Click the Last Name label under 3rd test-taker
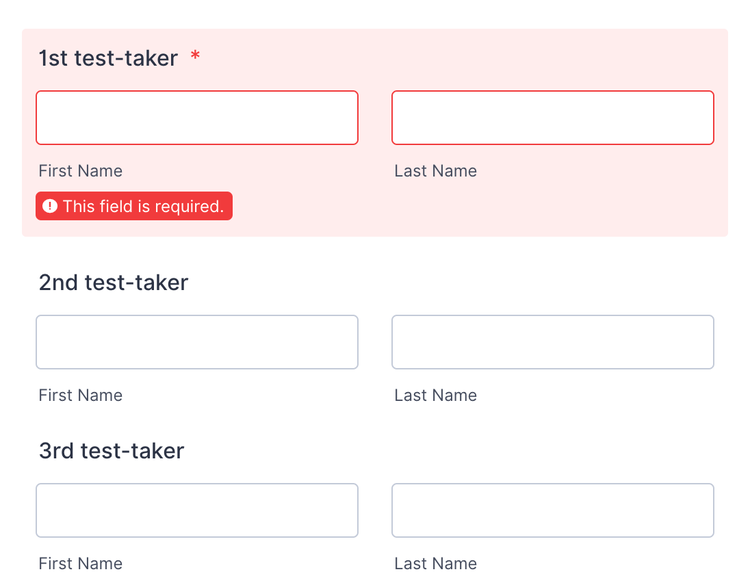Viewport: 750px width, 587px height. [x=435, y=563]
